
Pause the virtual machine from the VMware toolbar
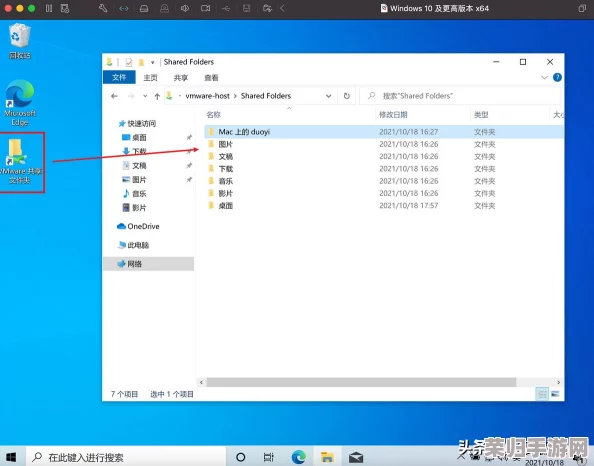pyautogui.click(x=49, y=8)
